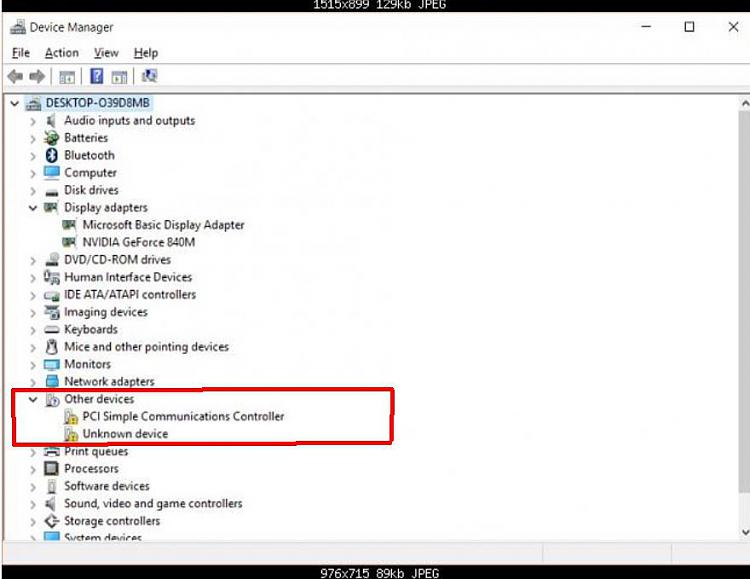Minimize the Device Manager window
Viewport: 750px width, 579px height.
[x=646, y=27]
